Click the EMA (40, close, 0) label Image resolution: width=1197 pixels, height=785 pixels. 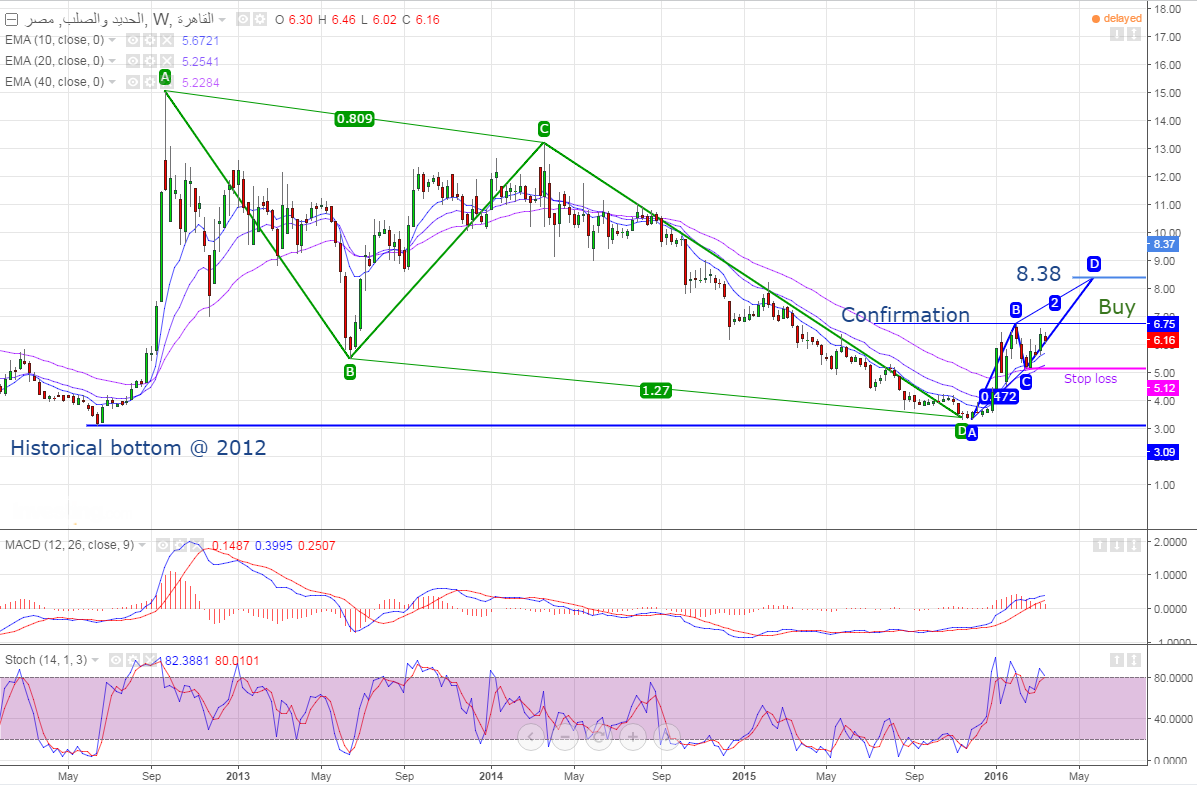pos(55,82)
